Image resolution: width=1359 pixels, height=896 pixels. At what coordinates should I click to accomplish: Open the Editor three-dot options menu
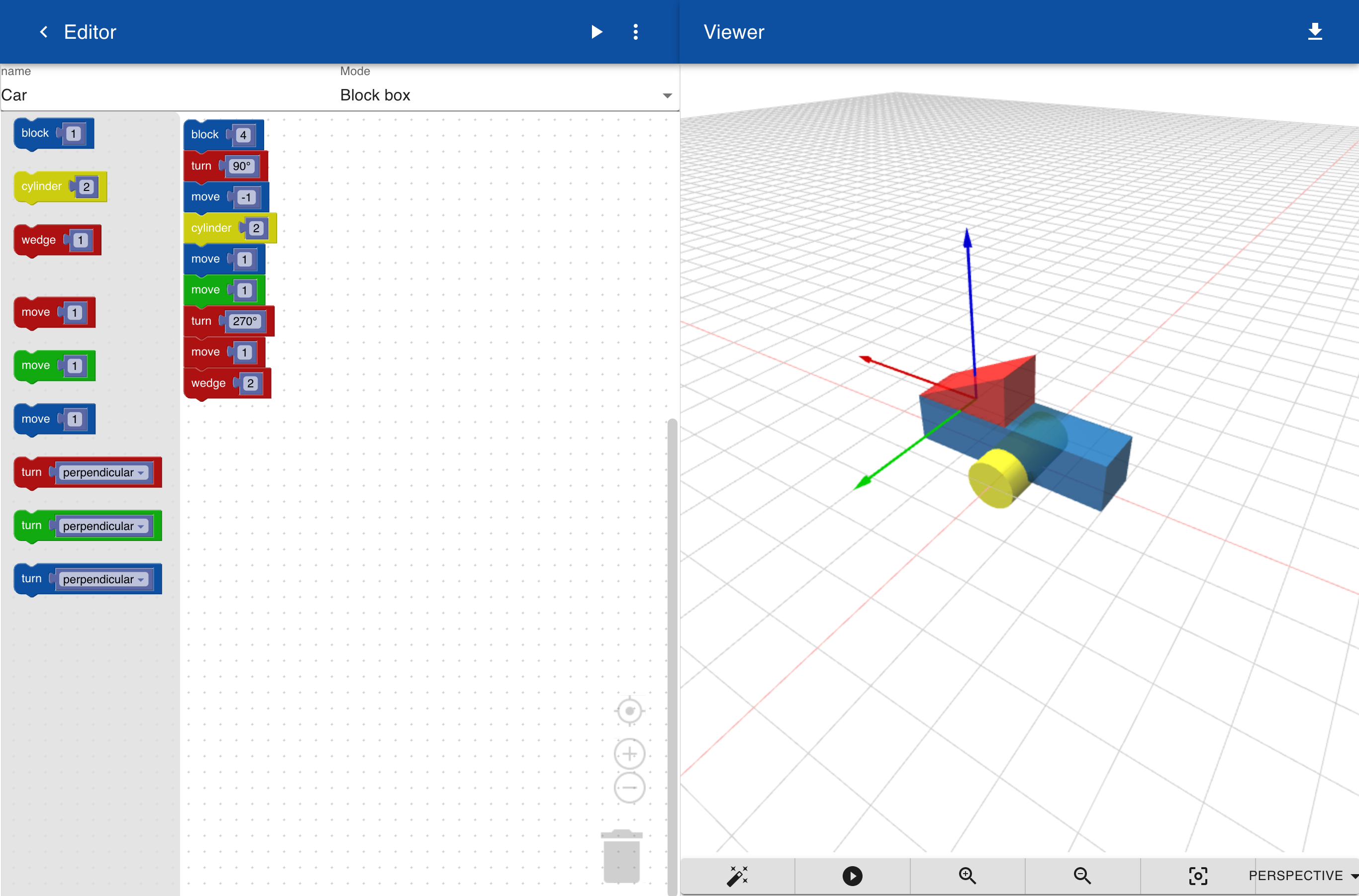(x=635, y=32)
